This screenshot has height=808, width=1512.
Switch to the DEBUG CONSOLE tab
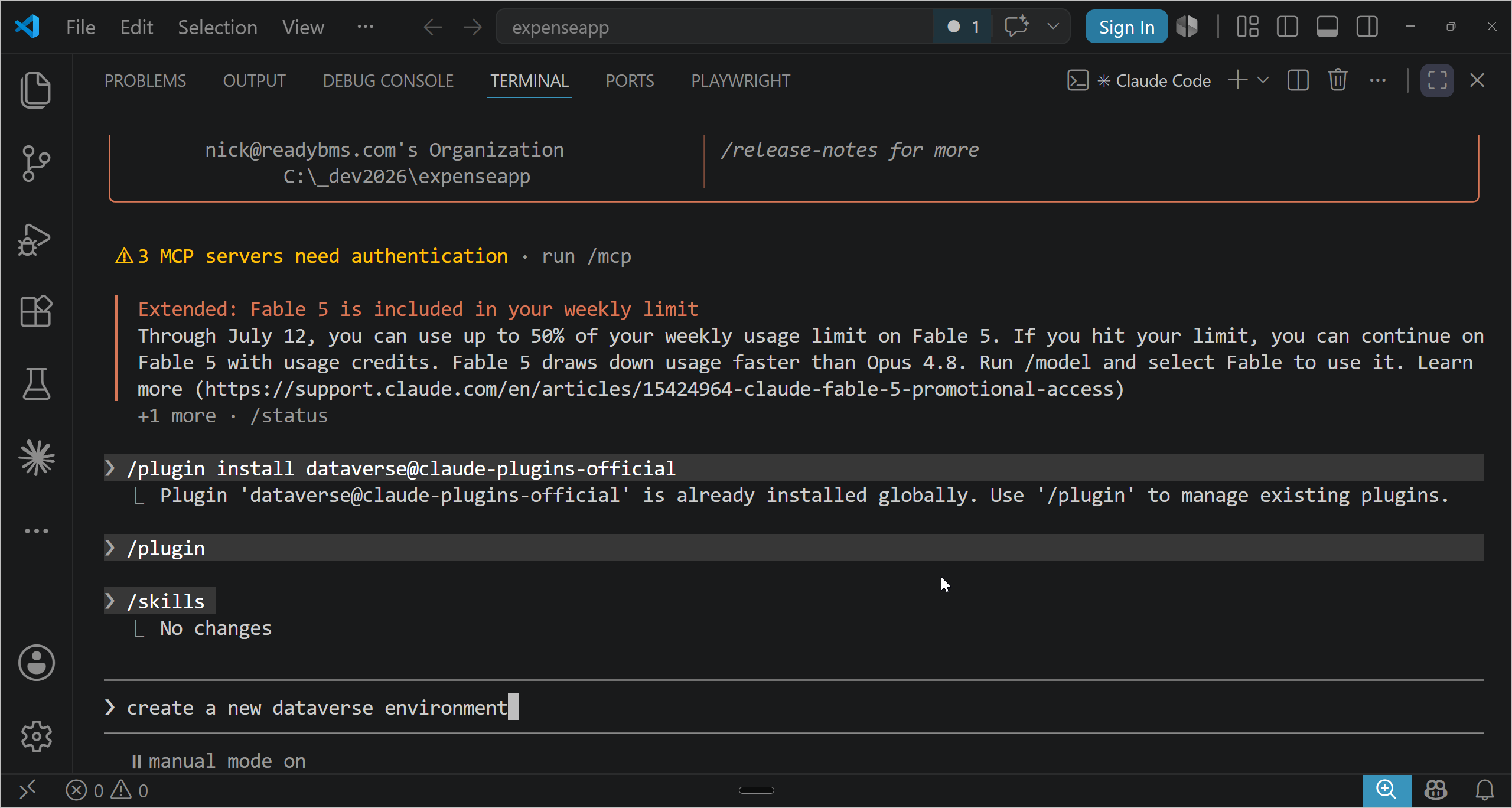[x=388, y=81]
